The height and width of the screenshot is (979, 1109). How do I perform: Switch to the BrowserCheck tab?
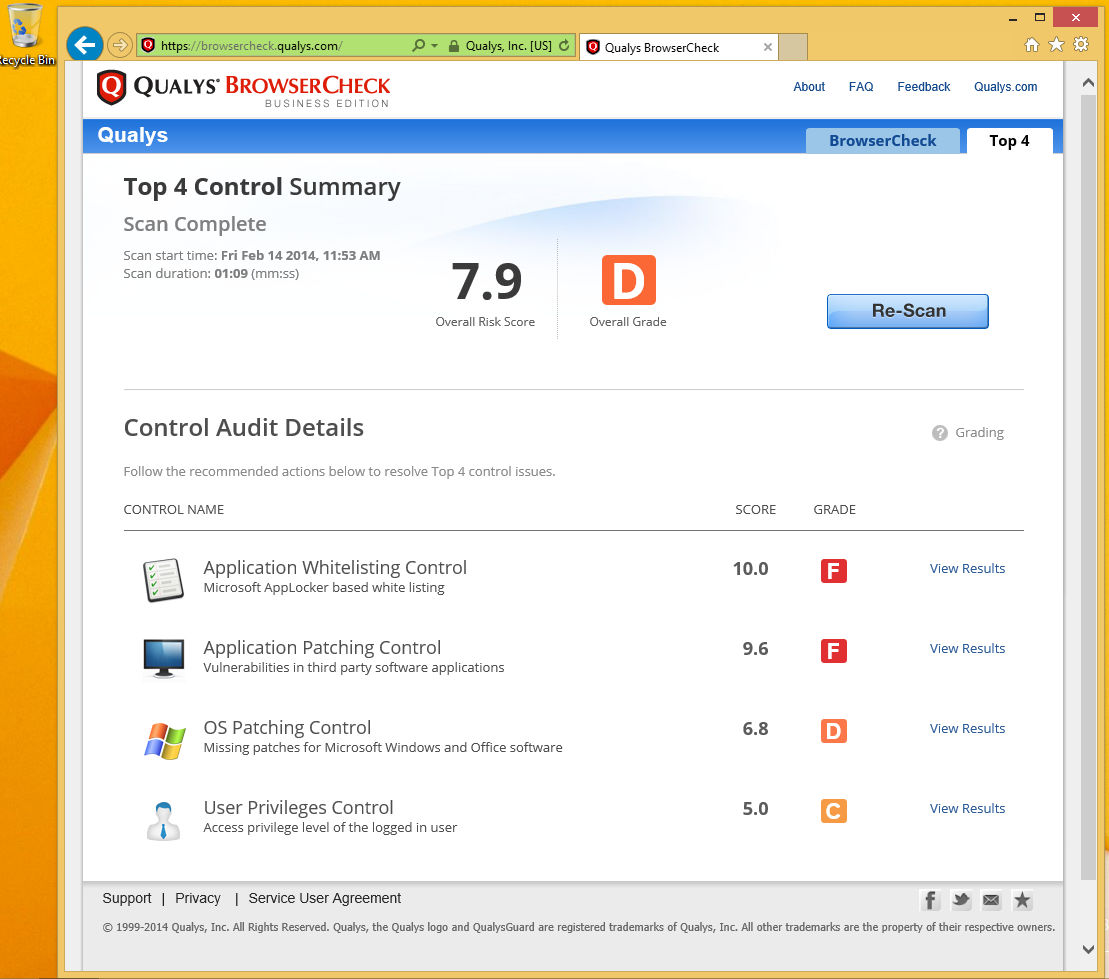click(x=883, y=141)
